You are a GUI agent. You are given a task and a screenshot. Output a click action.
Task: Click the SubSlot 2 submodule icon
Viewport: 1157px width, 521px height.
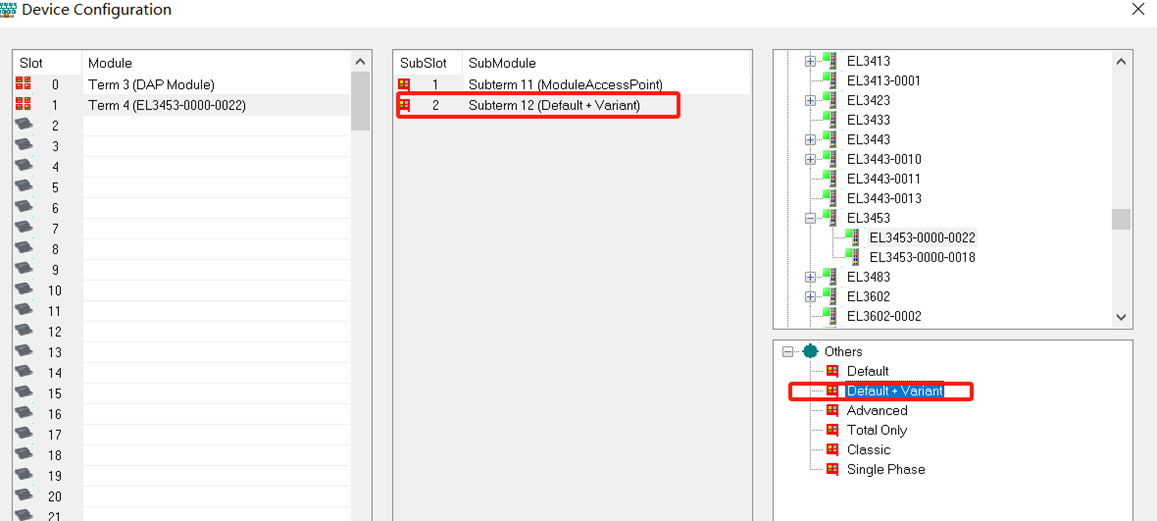pos(404,105)
